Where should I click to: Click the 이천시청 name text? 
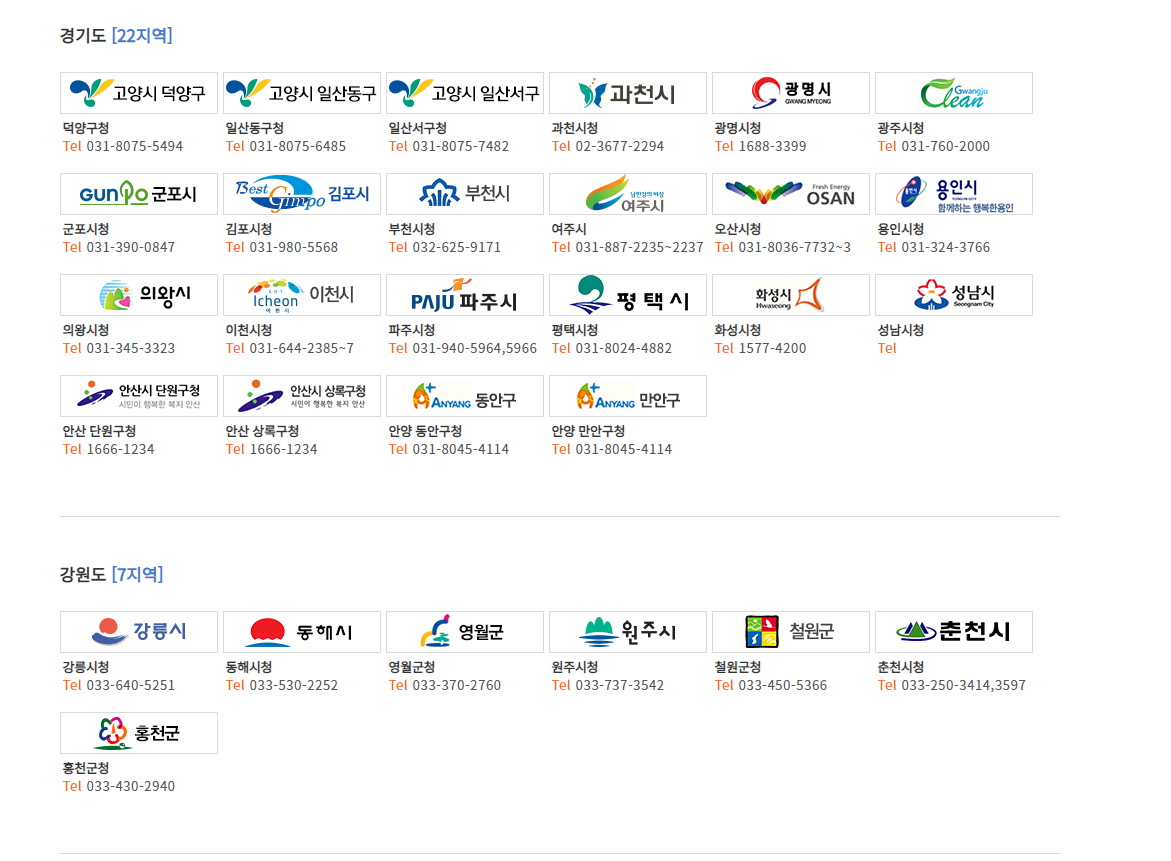tap(249, 330)
